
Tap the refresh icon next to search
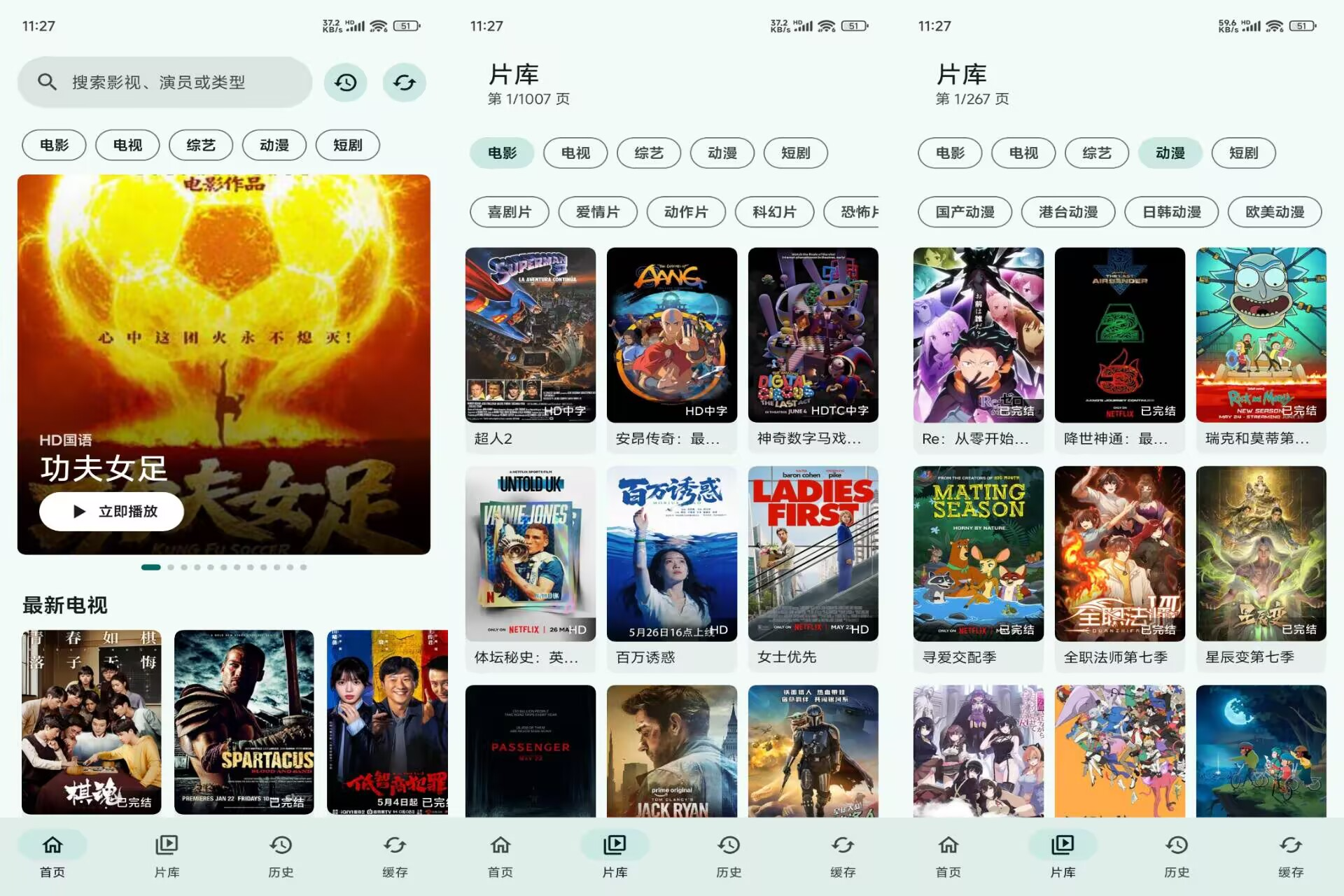tap(404, 83)
